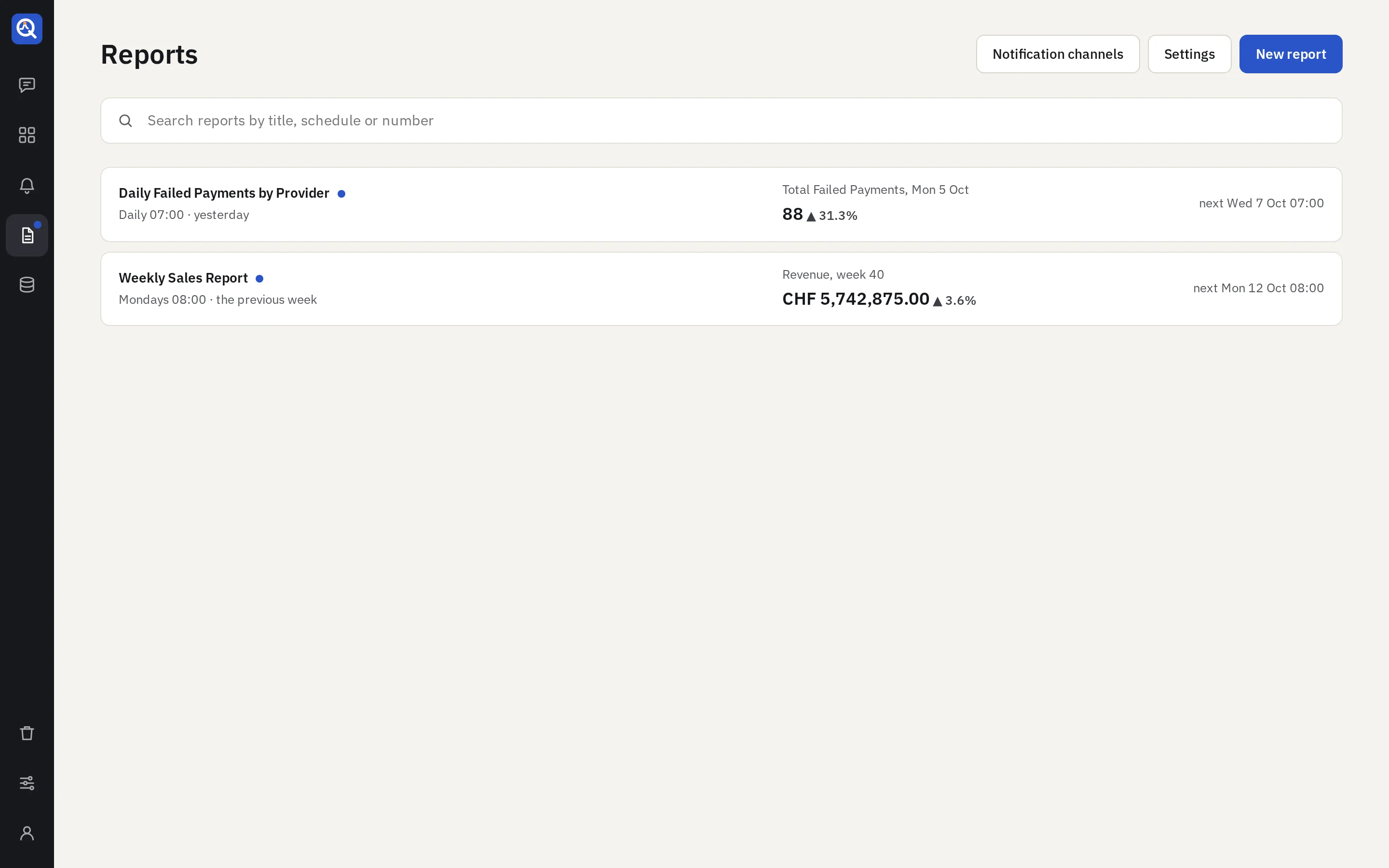Focus the Search reports input field
This screenshot has width=1389, height=868.
pyautogui.click(x=721, y=121)
